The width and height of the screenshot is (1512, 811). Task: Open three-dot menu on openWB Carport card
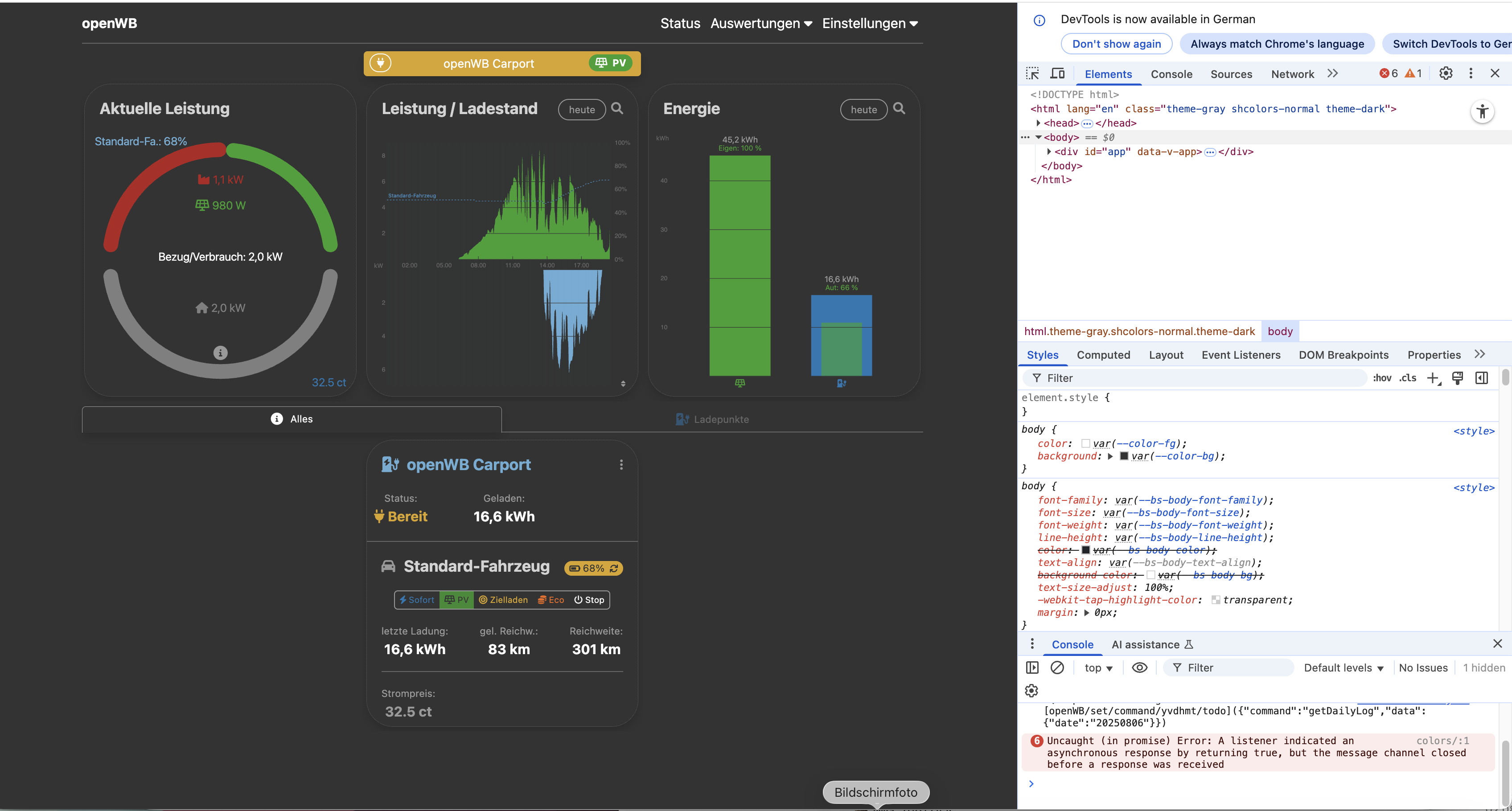(x=621, y=465)
